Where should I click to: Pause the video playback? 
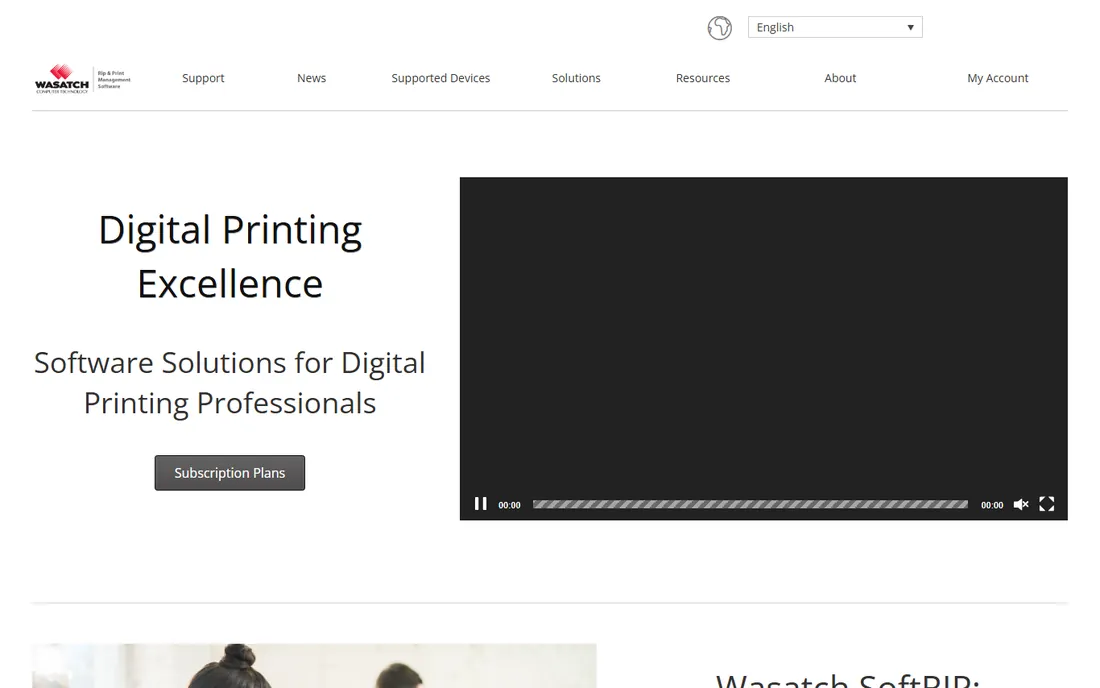point(481,504)
